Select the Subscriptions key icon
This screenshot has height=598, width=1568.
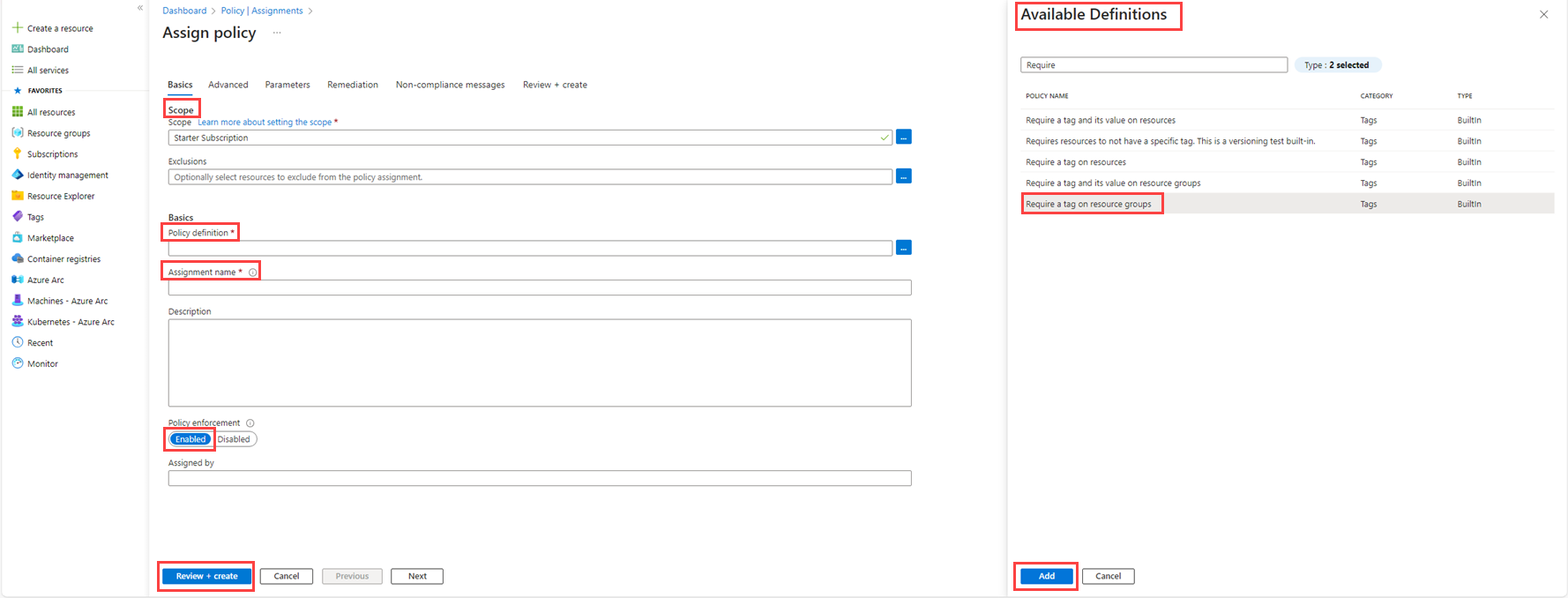[17, 154]
